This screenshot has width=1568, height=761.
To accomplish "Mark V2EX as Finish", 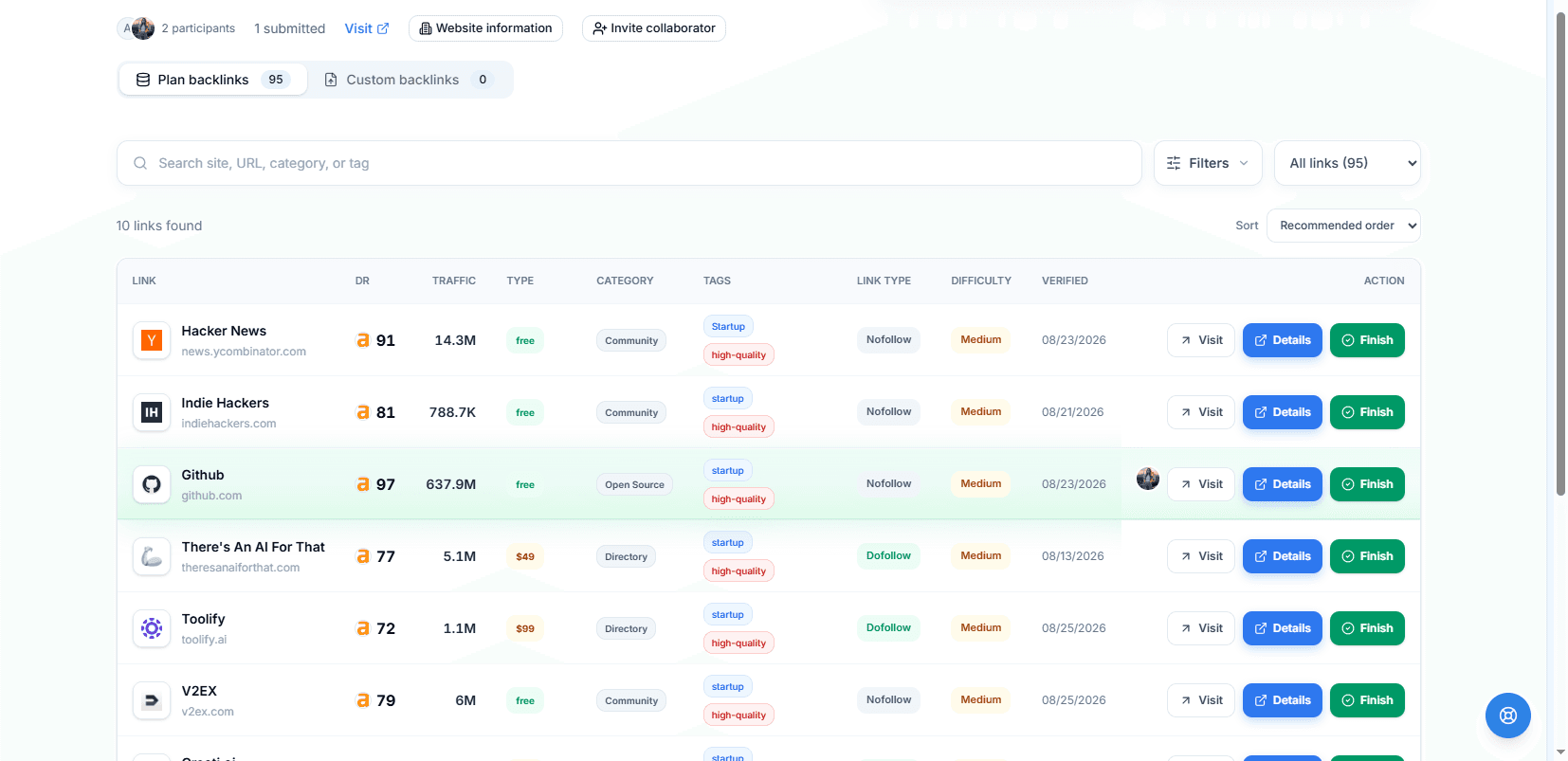I will pos(1367,700).
